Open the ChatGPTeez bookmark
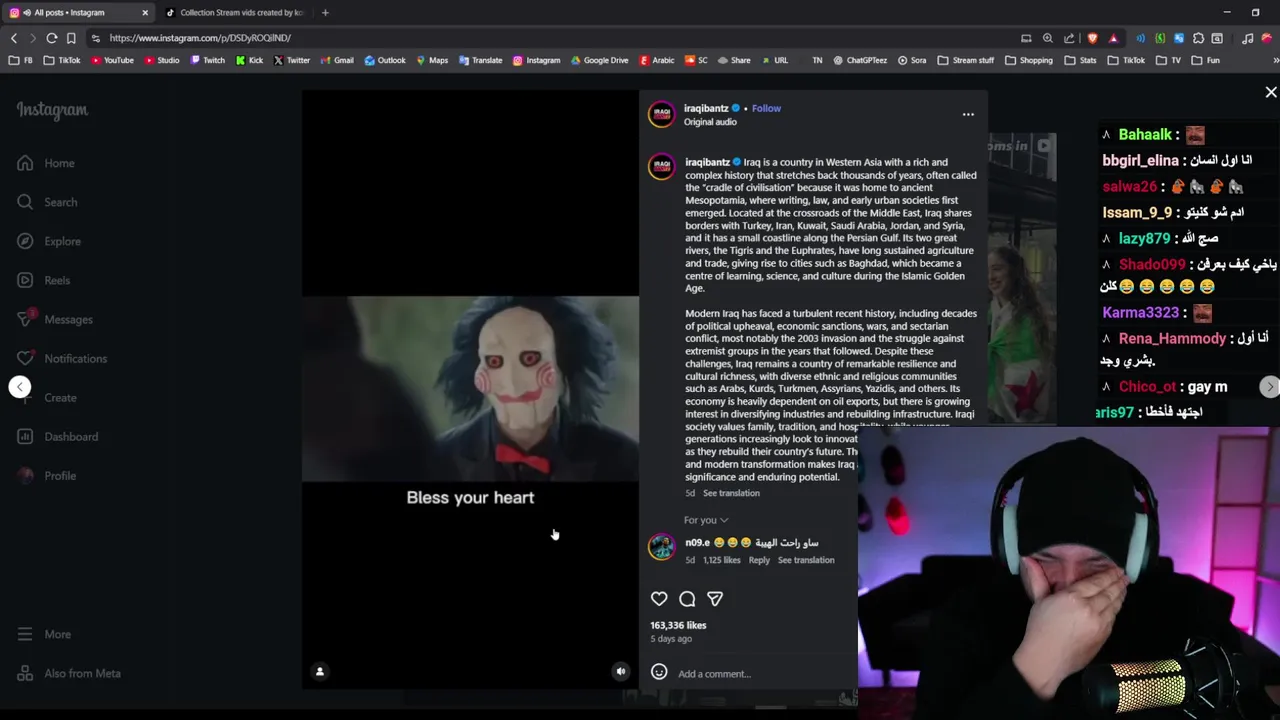 [859, 60]
